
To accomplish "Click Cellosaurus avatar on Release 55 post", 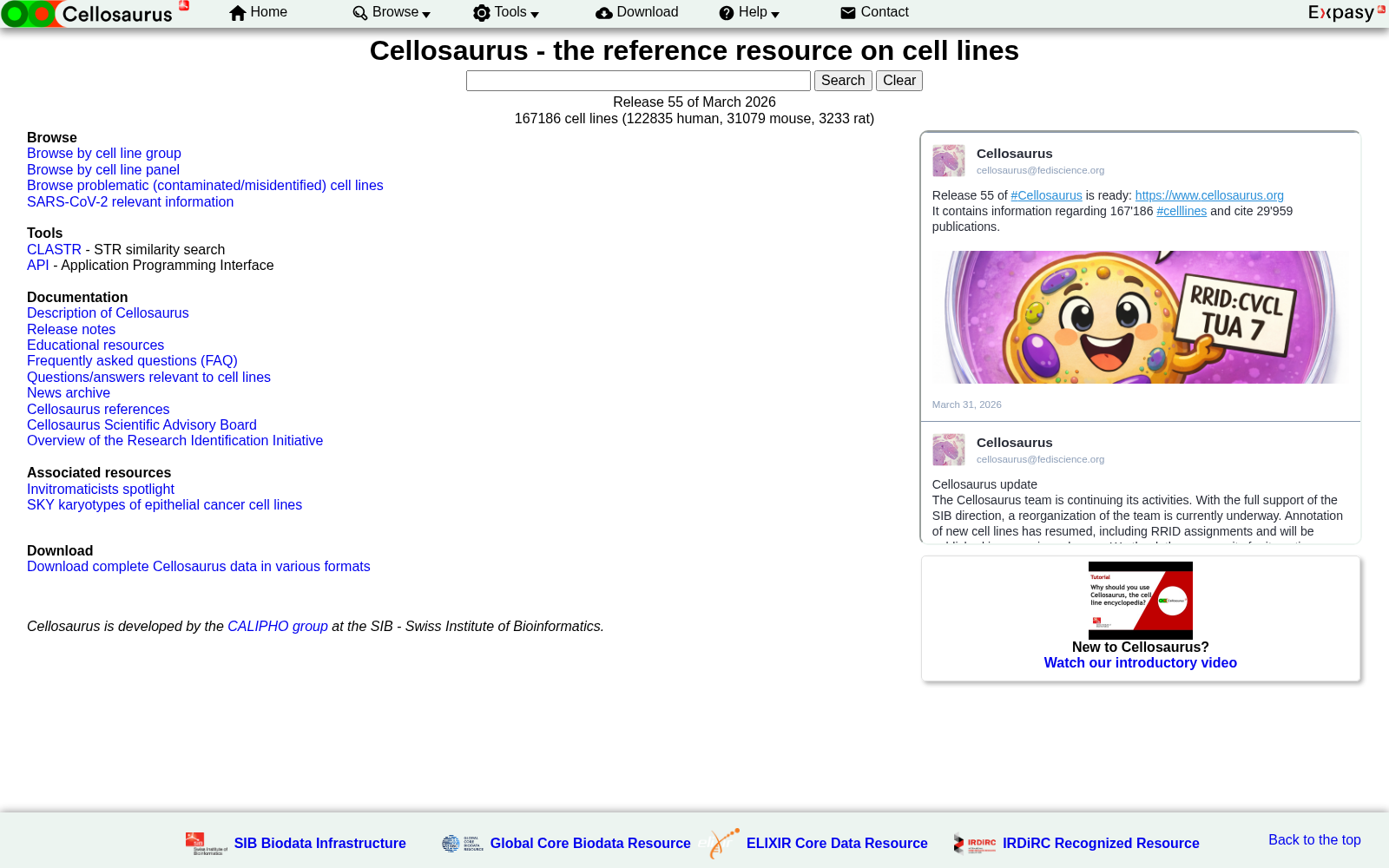I will 949,161.
